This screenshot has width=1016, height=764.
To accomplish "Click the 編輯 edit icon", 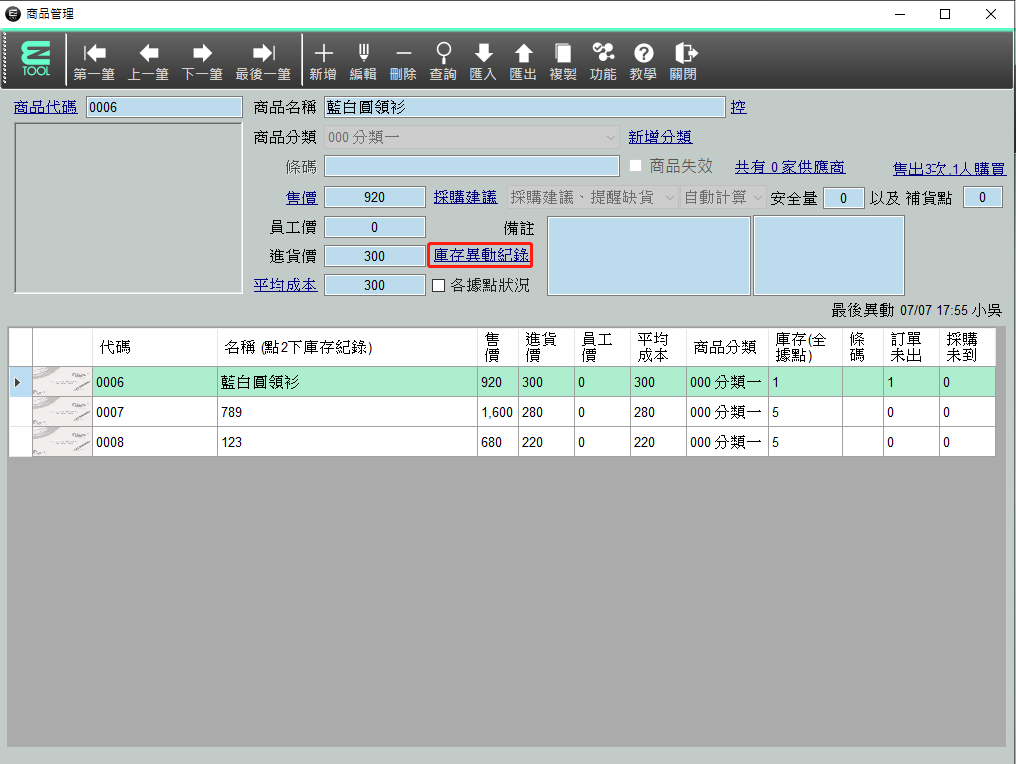I will [x=363, y=61].
